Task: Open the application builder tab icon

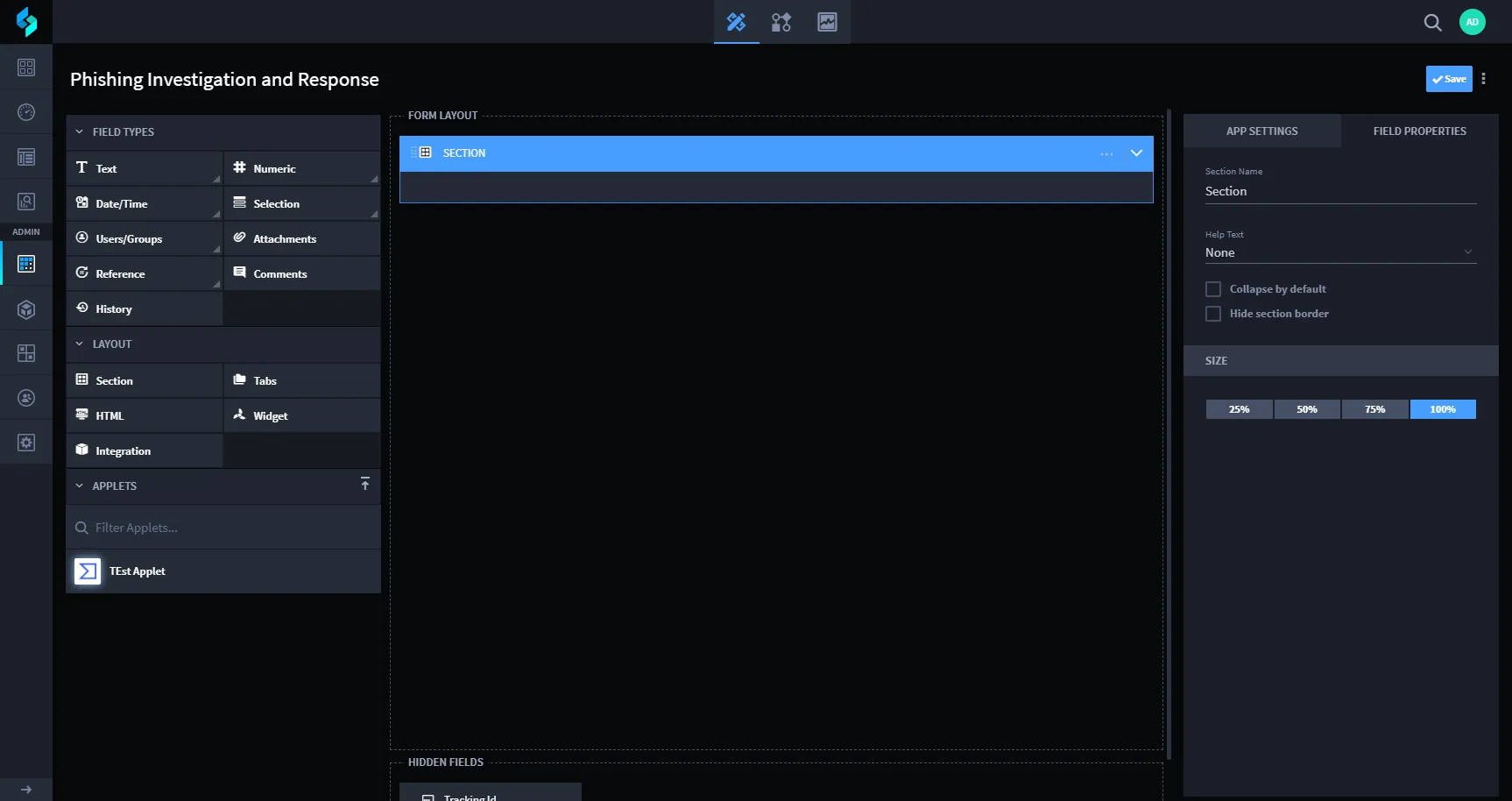Action: [x=736, y=22]
